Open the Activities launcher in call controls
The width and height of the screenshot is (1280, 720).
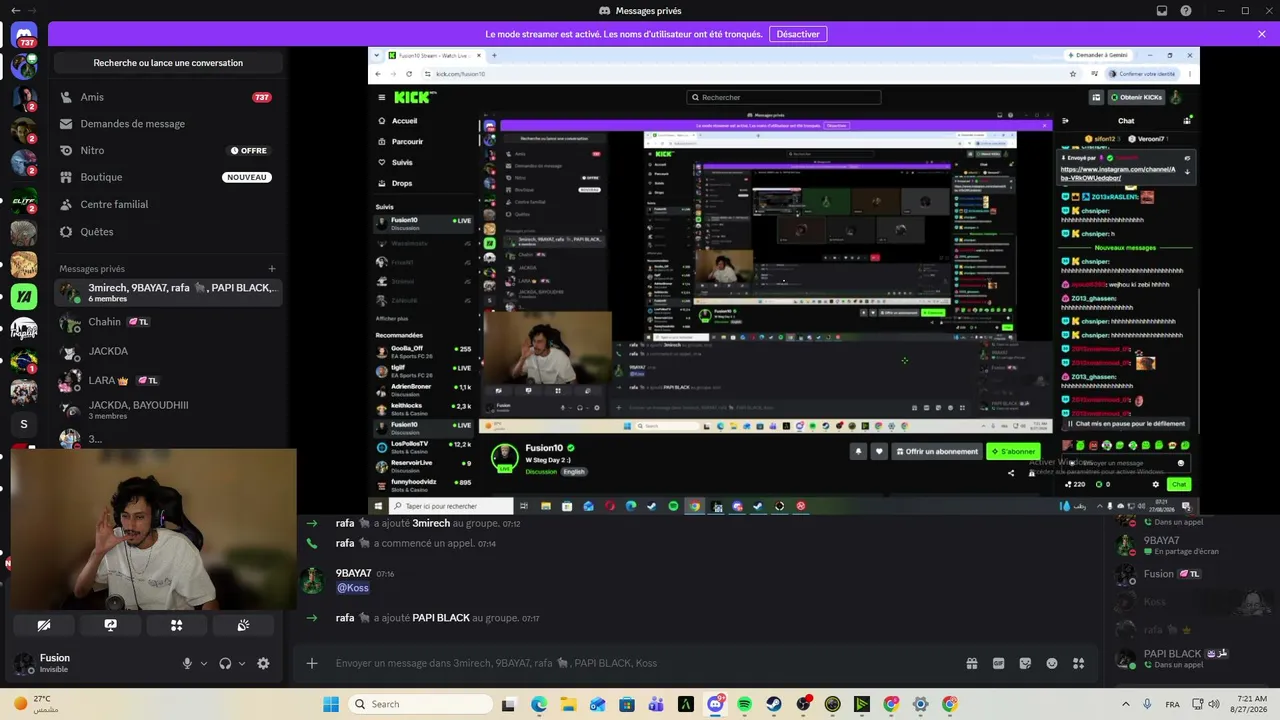click(x=176, y=625)
